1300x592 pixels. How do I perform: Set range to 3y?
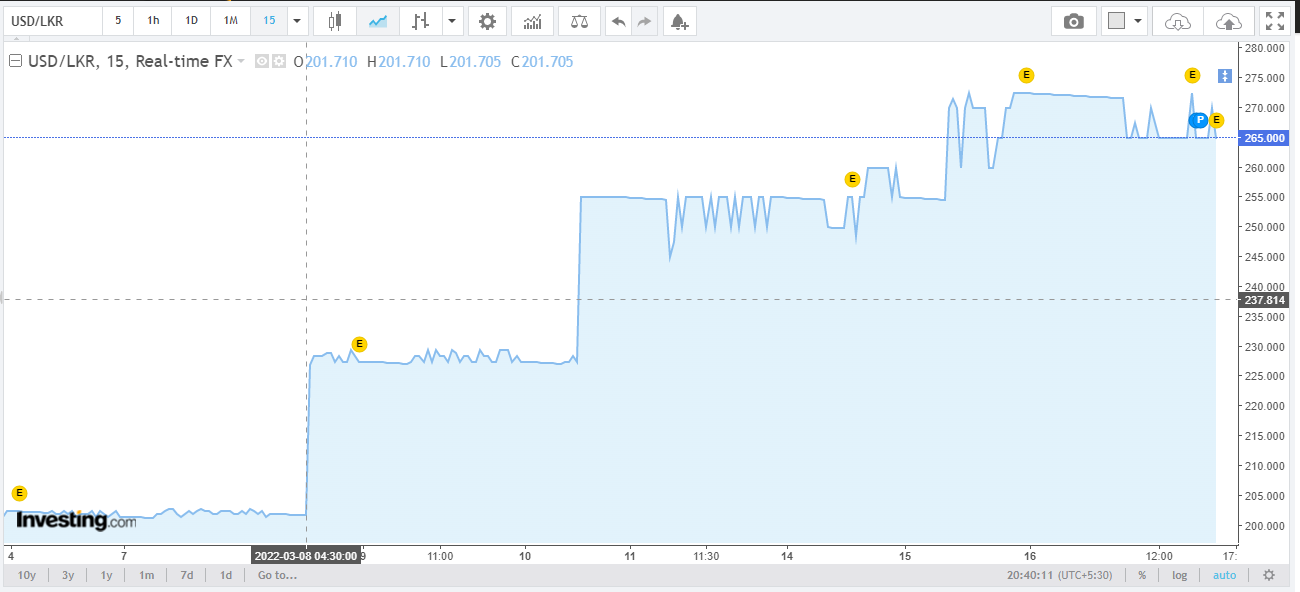[68, 575]
